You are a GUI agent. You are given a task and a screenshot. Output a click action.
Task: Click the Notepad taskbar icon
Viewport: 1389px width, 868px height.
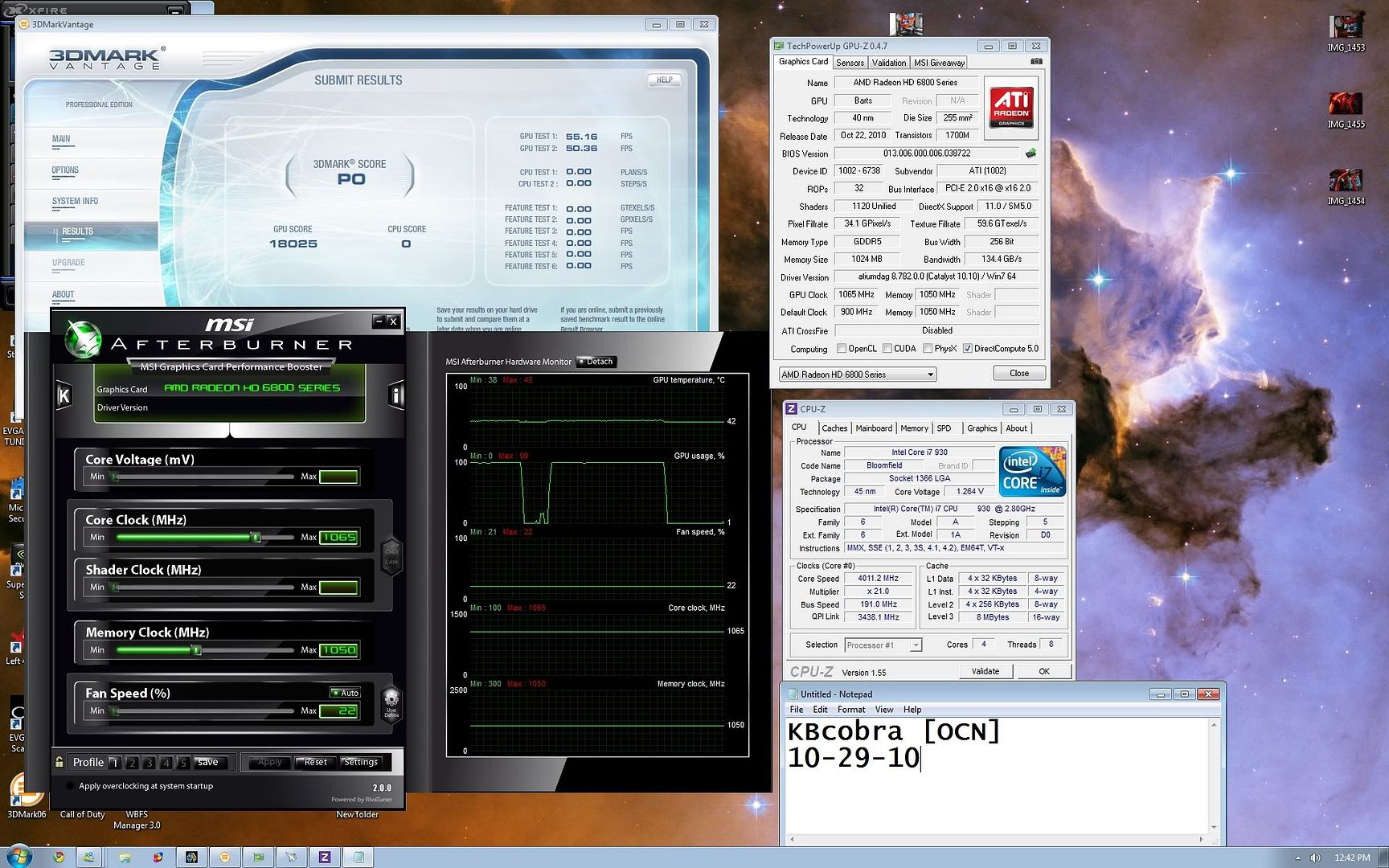tap(358, 858)
